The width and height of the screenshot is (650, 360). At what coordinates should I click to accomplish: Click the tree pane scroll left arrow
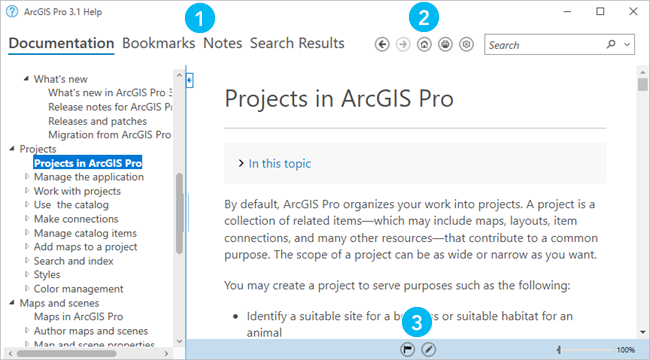10,353
